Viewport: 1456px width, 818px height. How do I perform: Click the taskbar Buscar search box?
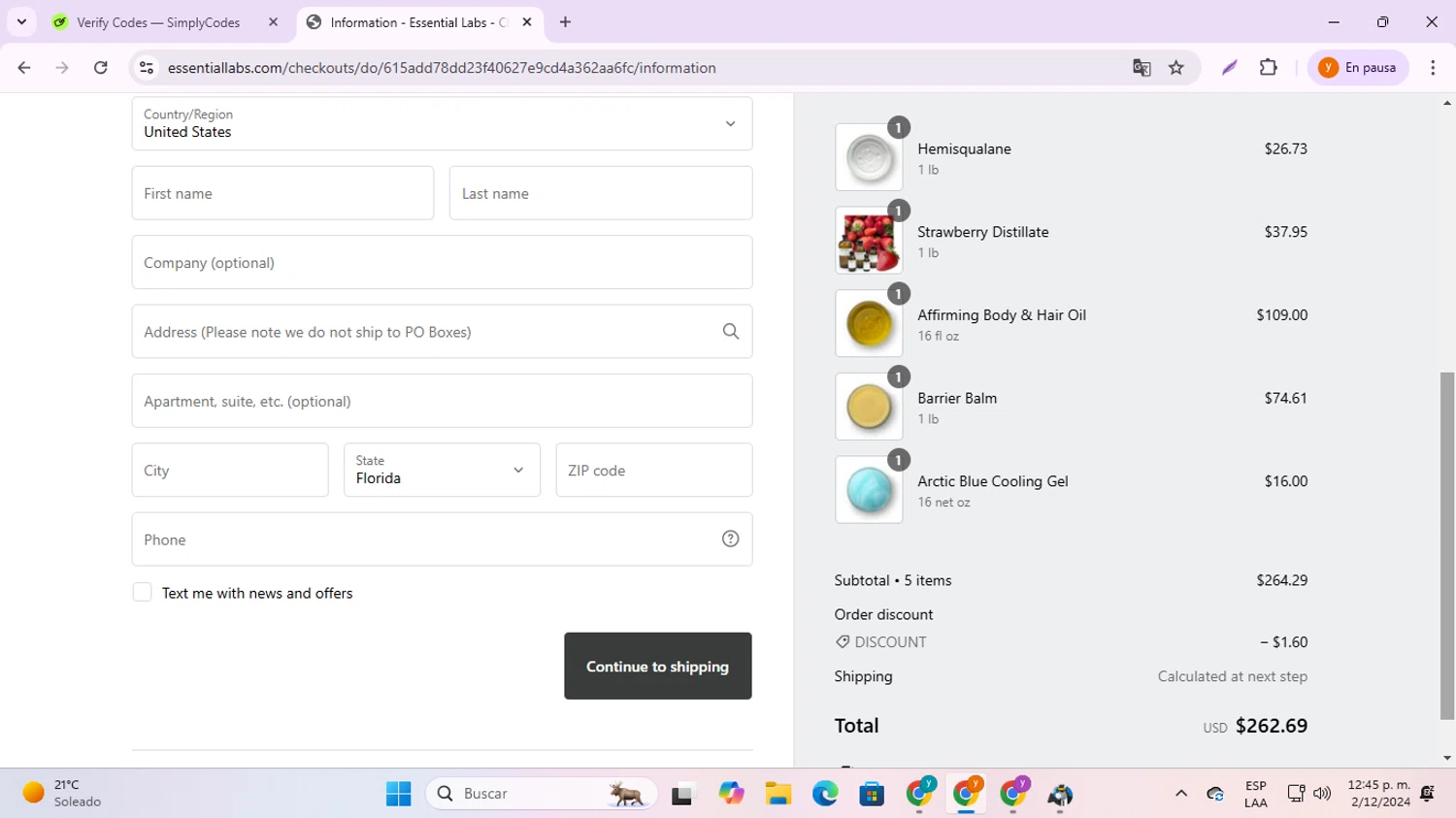542,794
